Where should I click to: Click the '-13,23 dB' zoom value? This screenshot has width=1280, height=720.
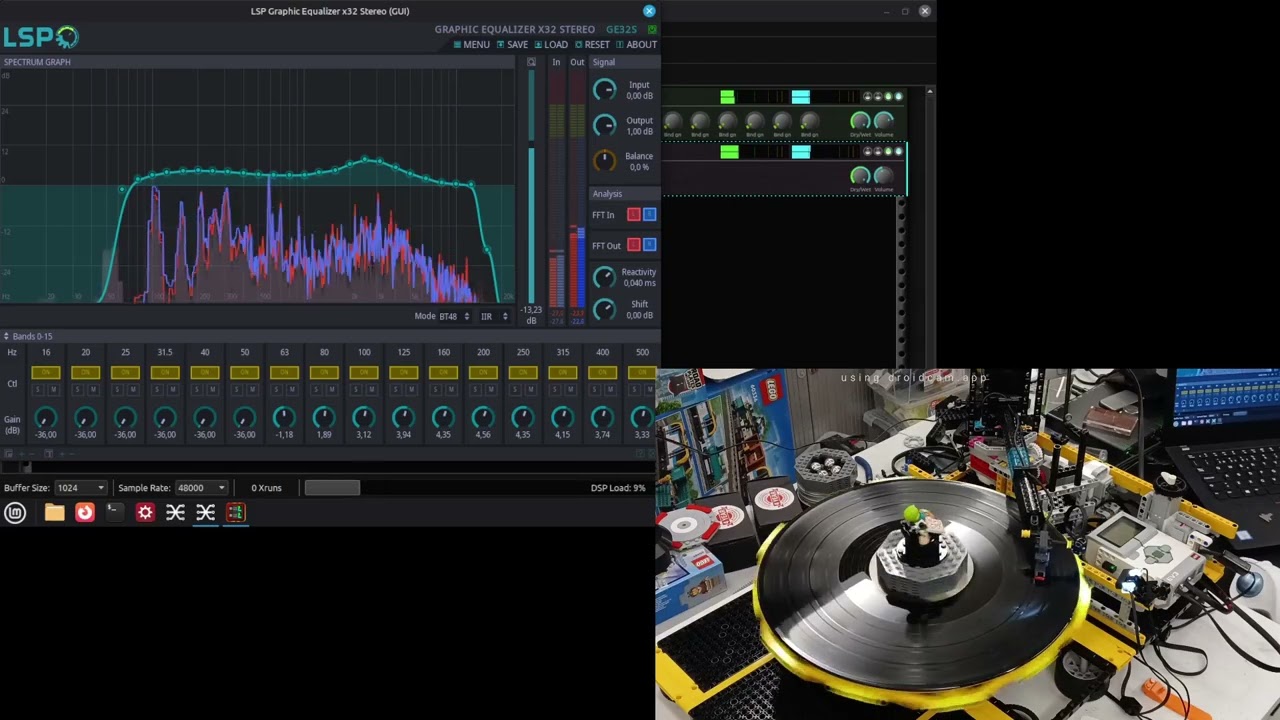531,315
